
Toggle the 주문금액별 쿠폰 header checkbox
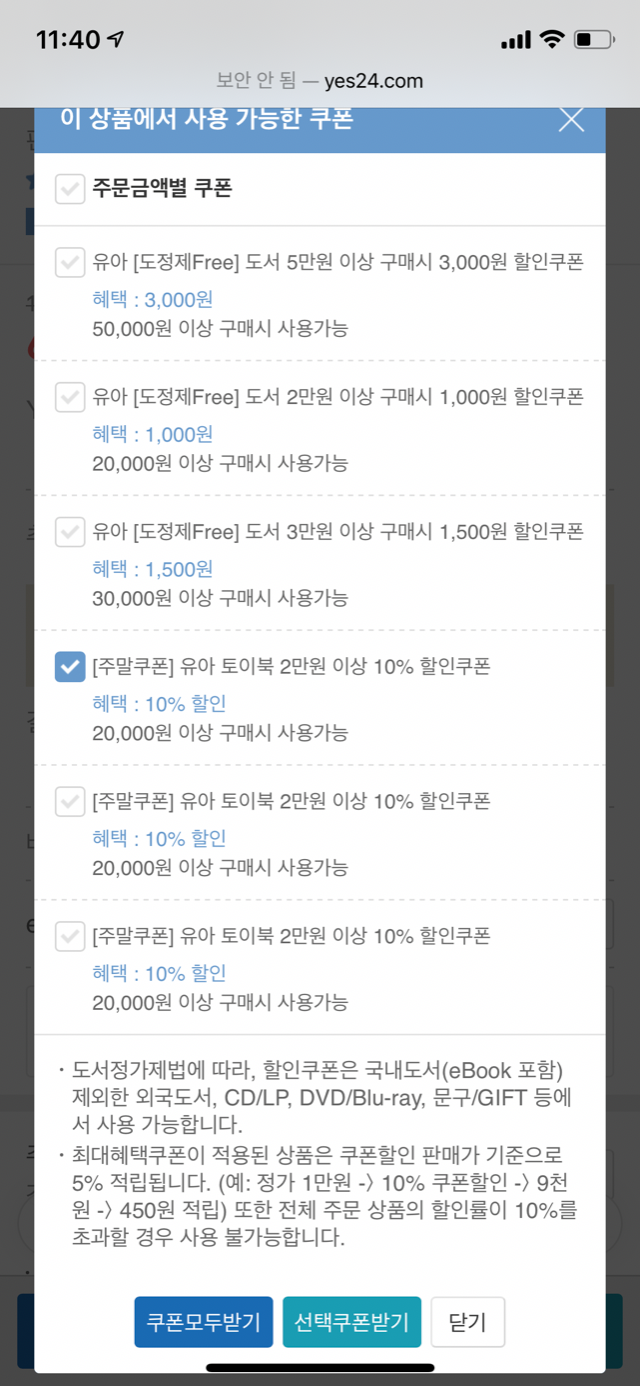coord(70,189)
